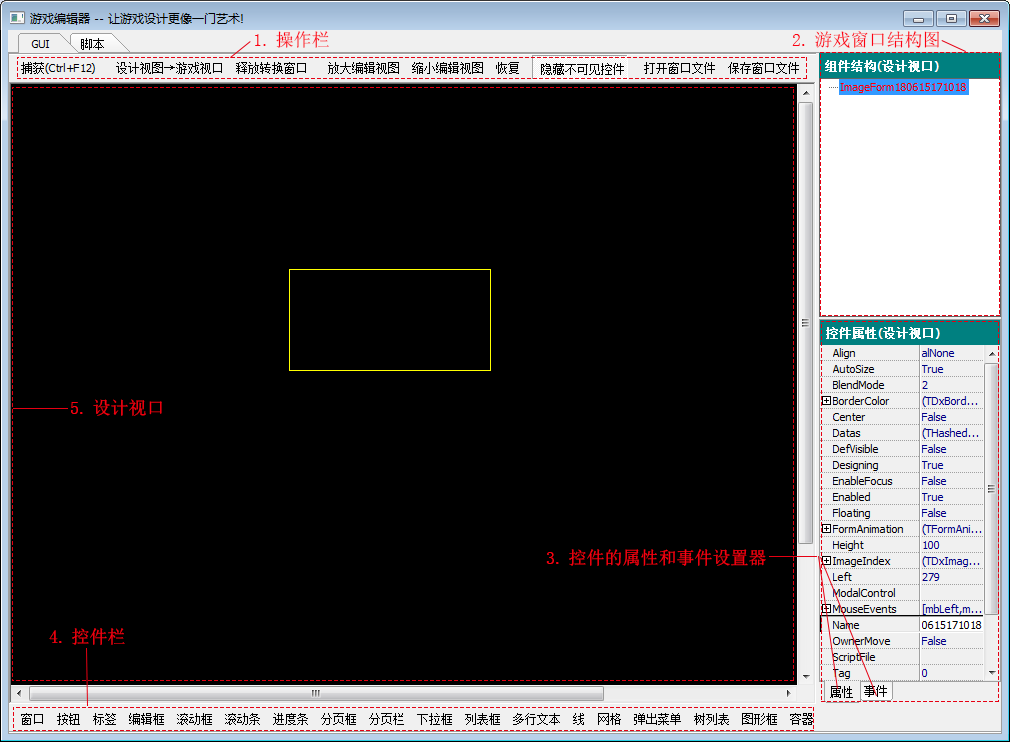Select 分页栏 control in control bar

[x=386, y=719]
